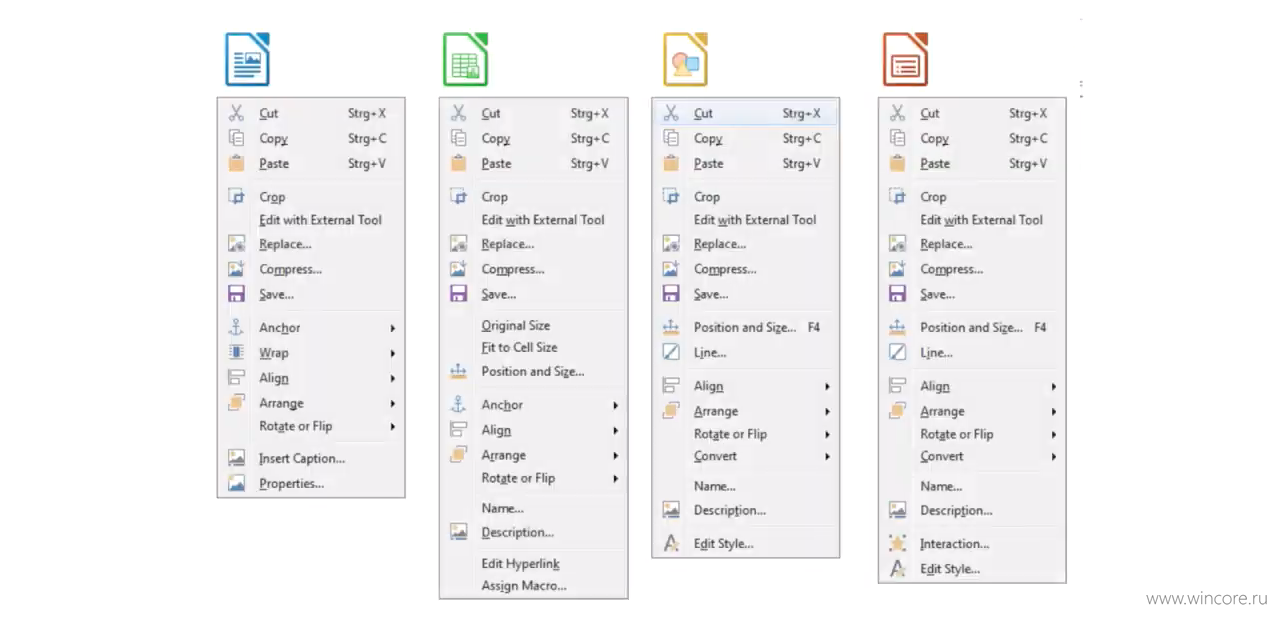1280x618 pixels.
Task: Click the Align icon in Impress menu
Action: point(897,385)
